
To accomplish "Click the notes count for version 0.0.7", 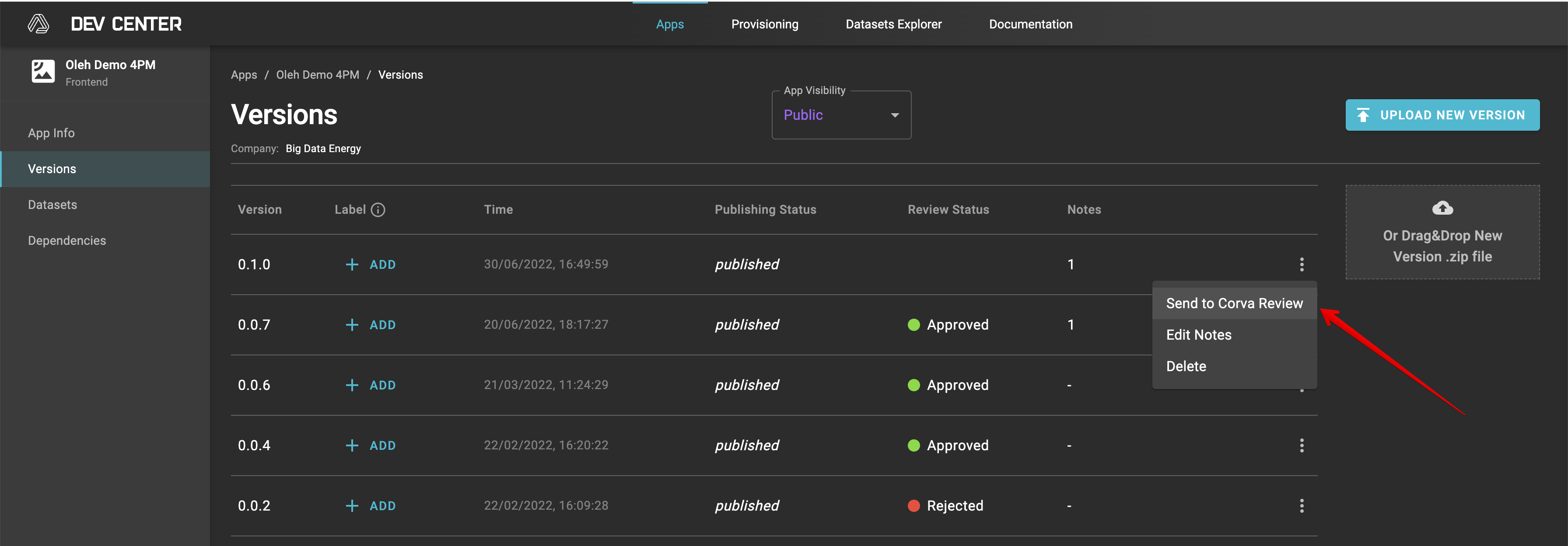I will tap(1071, 325).
